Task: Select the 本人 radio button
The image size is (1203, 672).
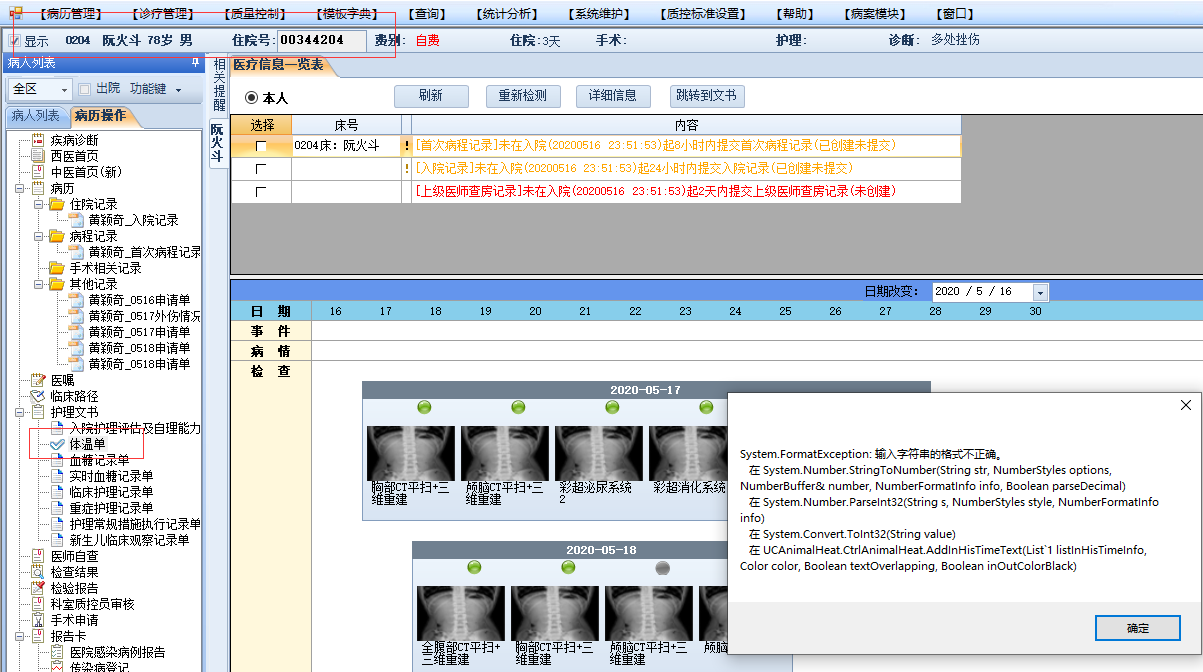Action: pos(251,98)
